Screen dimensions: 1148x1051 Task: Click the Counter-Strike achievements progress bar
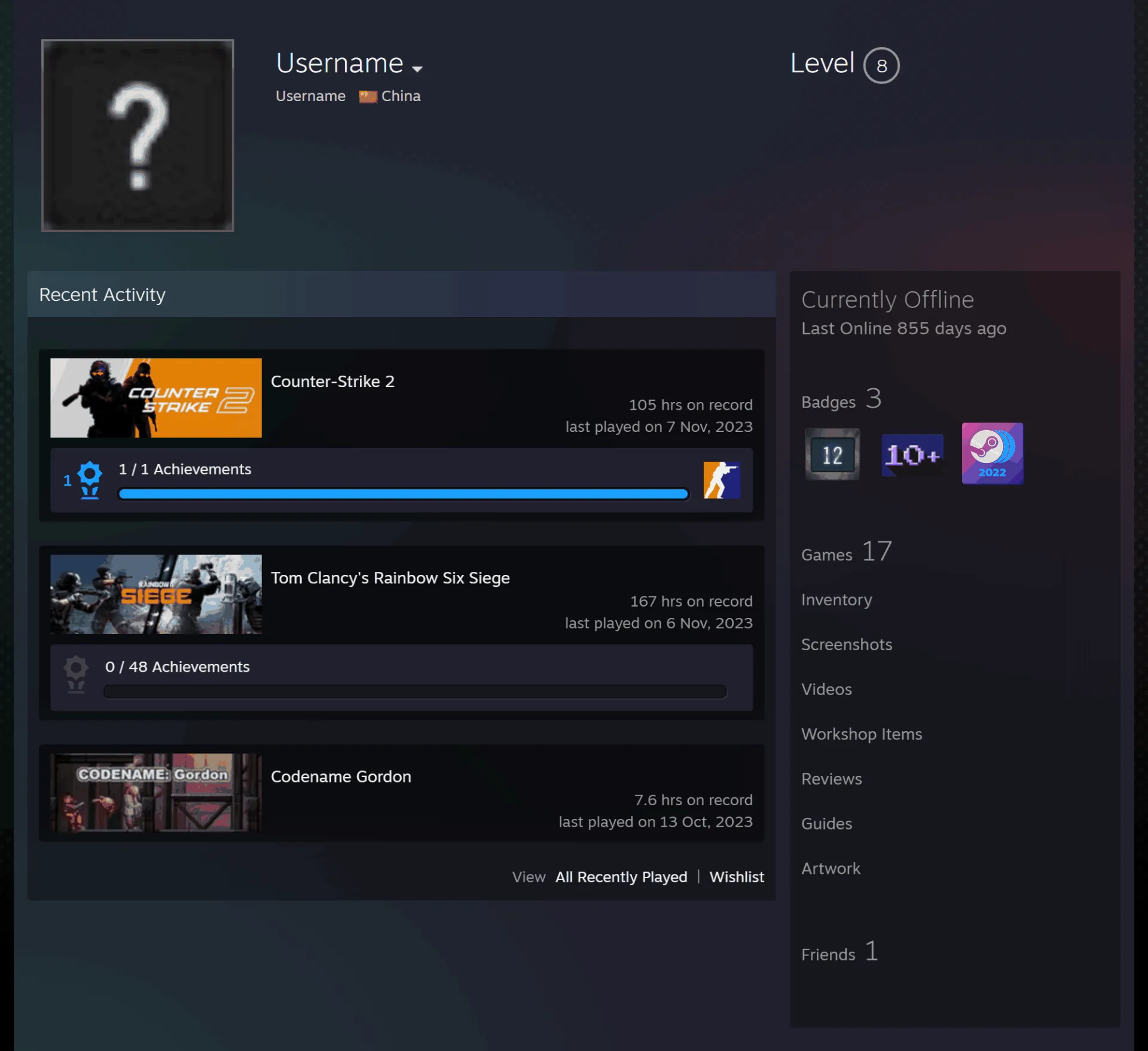click(x=404, y=494)
